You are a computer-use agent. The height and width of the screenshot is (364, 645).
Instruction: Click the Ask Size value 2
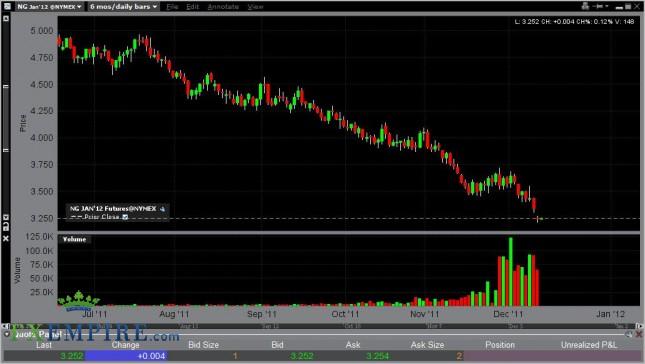tap(459, 355)
